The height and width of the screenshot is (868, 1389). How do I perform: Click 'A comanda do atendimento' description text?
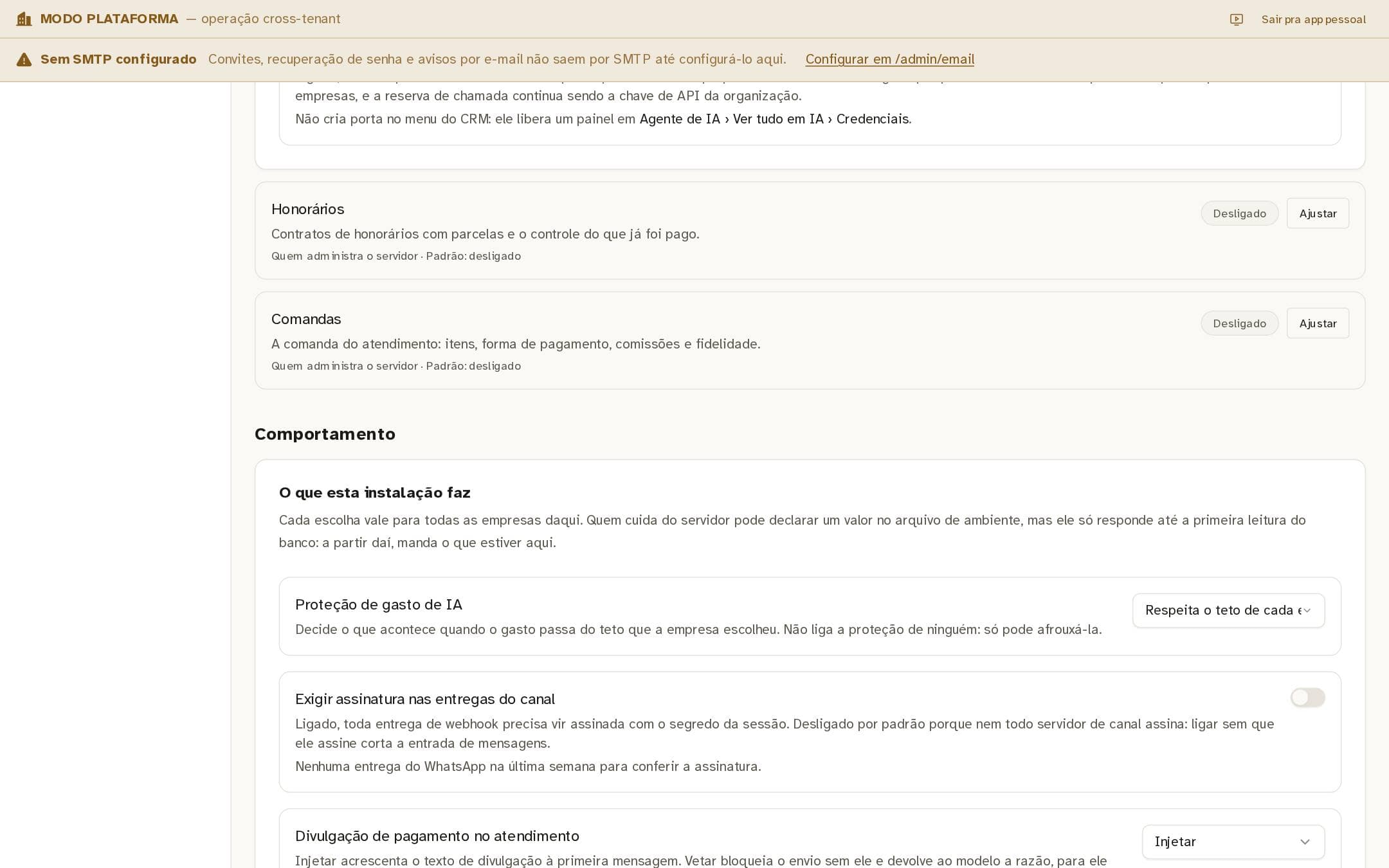(x=516, y=344)
